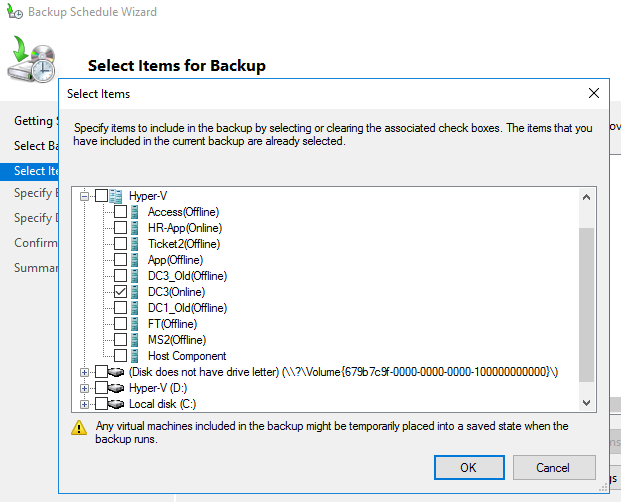The width and height of the screenshot is (621, 502).
Task: Click the Ticket2(Offline) VM icon
Action: tap(135, 244)
